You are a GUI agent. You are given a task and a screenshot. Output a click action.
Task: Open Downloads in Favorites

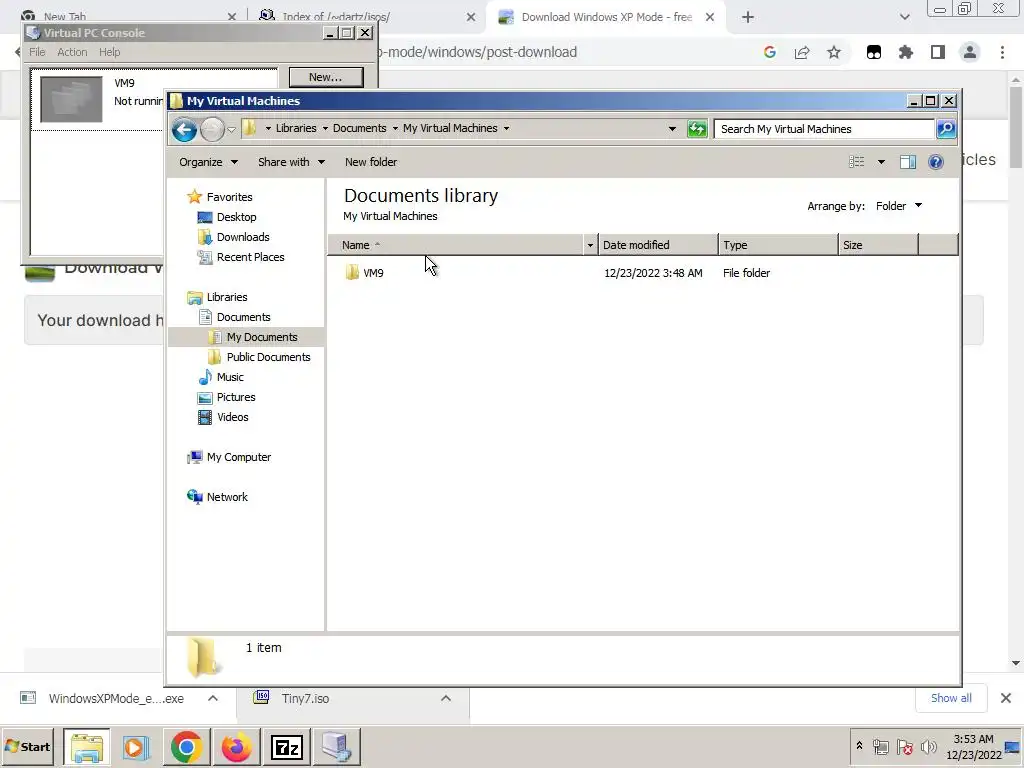coord(243,237)
